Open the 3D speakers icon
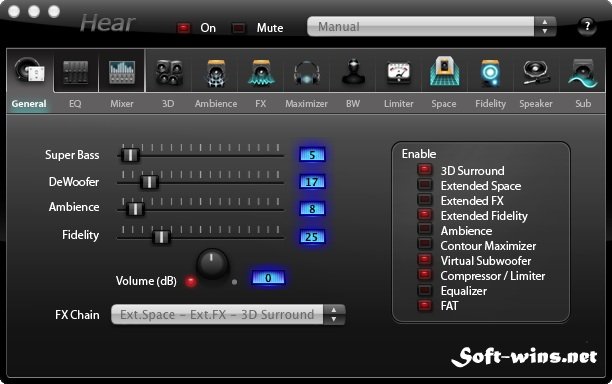This screenshot has height=384, width=612. pyautogui.click(x=169, y=73)
